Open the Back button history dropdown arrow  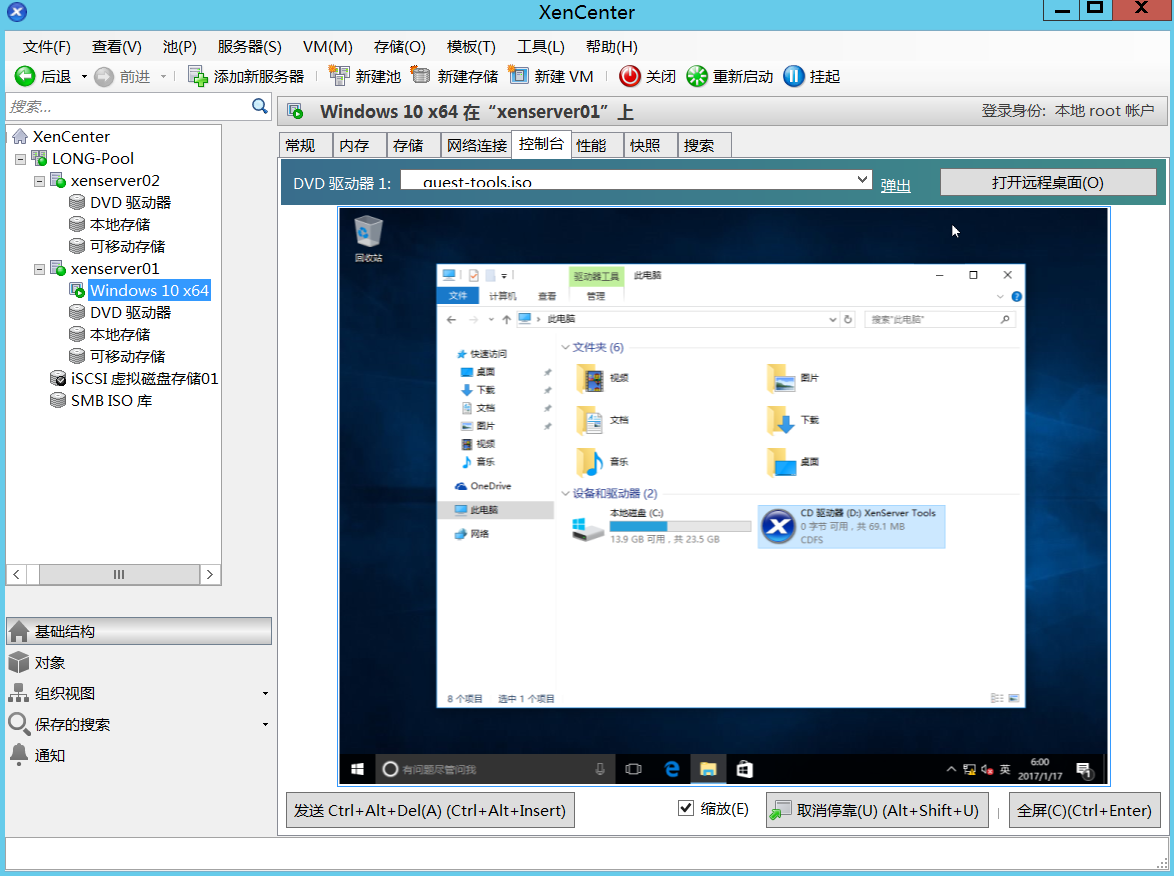[x=84, y=76]
